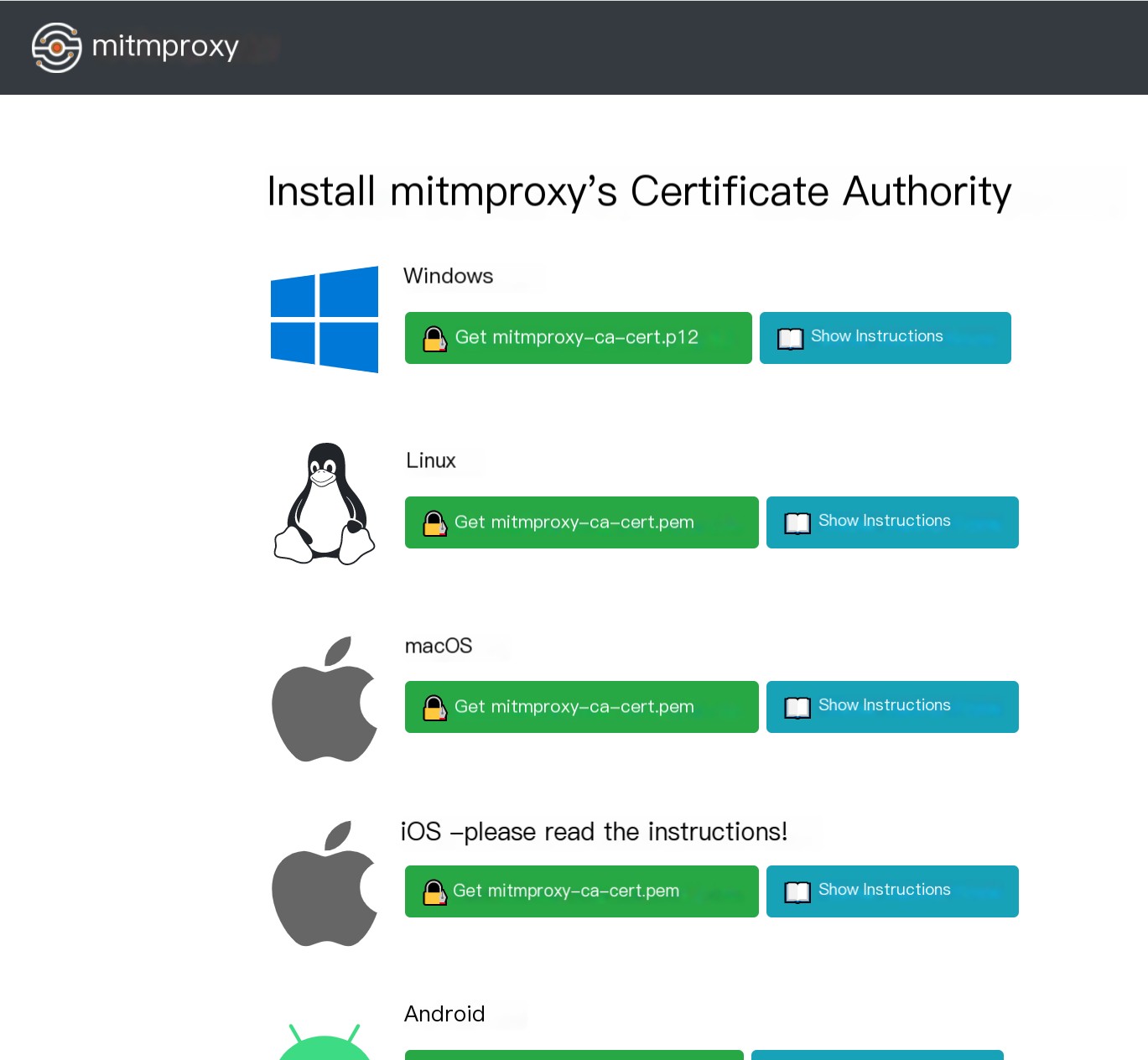Get mitmproxy-ca-cert.pem for Linux
The width and height of the screenshot is (1148, 1060).
[582, 522]
